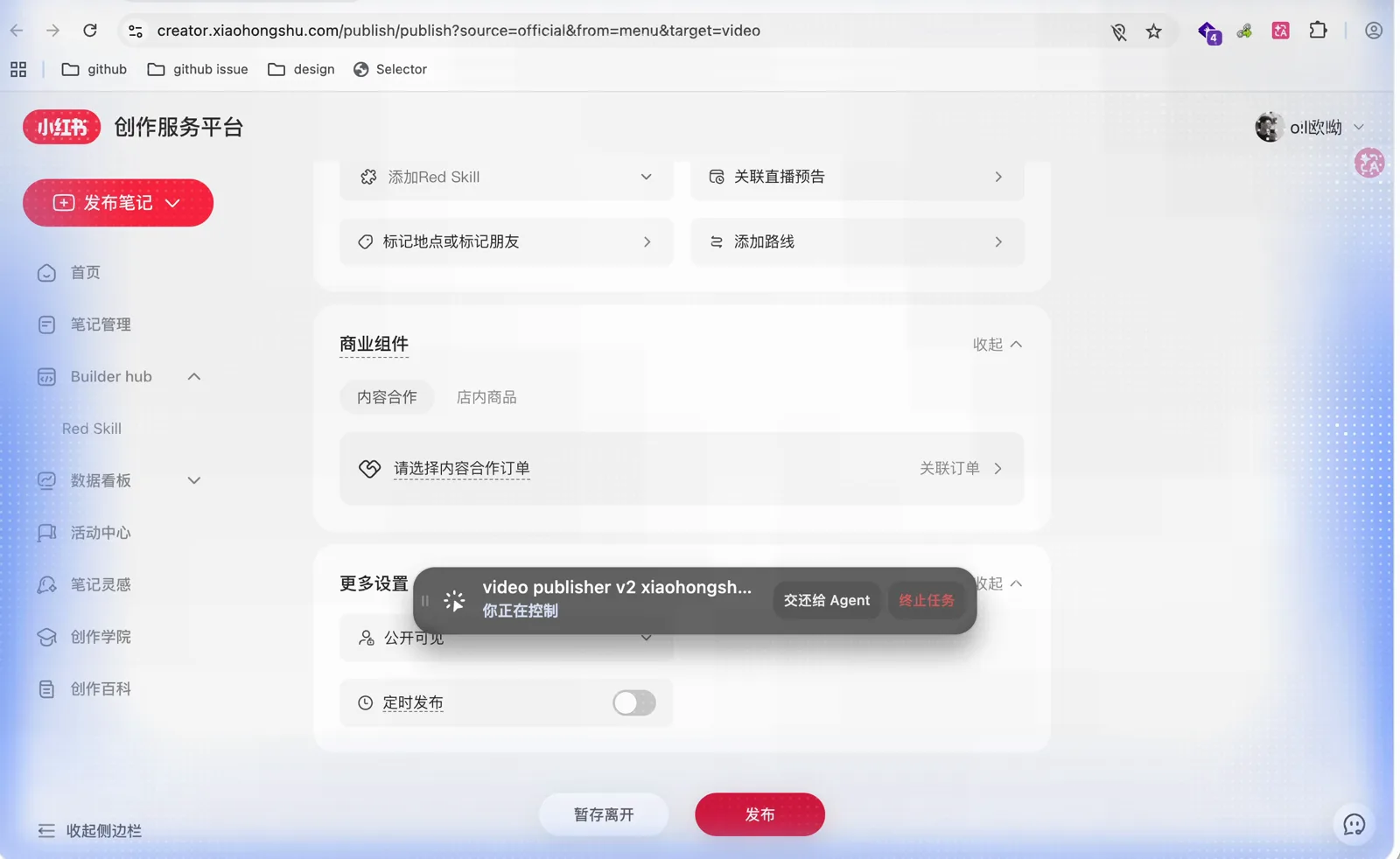Click the 暂存离开 button
Screen dimensions: 1400x859
tap(604, 814)
